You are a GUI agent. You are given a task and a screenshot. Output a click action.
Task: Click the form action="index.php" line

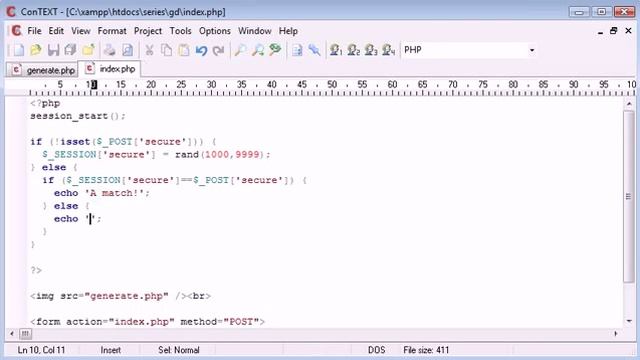pos(147,322)
